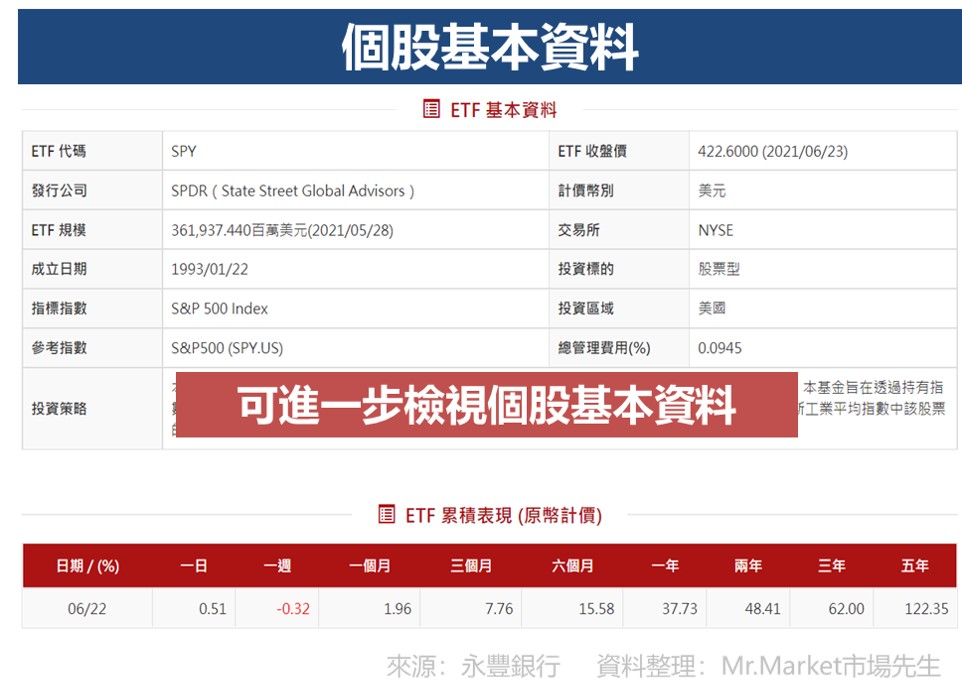
Task: Select the currency value 美元
Action: click(x=712, y=191)
